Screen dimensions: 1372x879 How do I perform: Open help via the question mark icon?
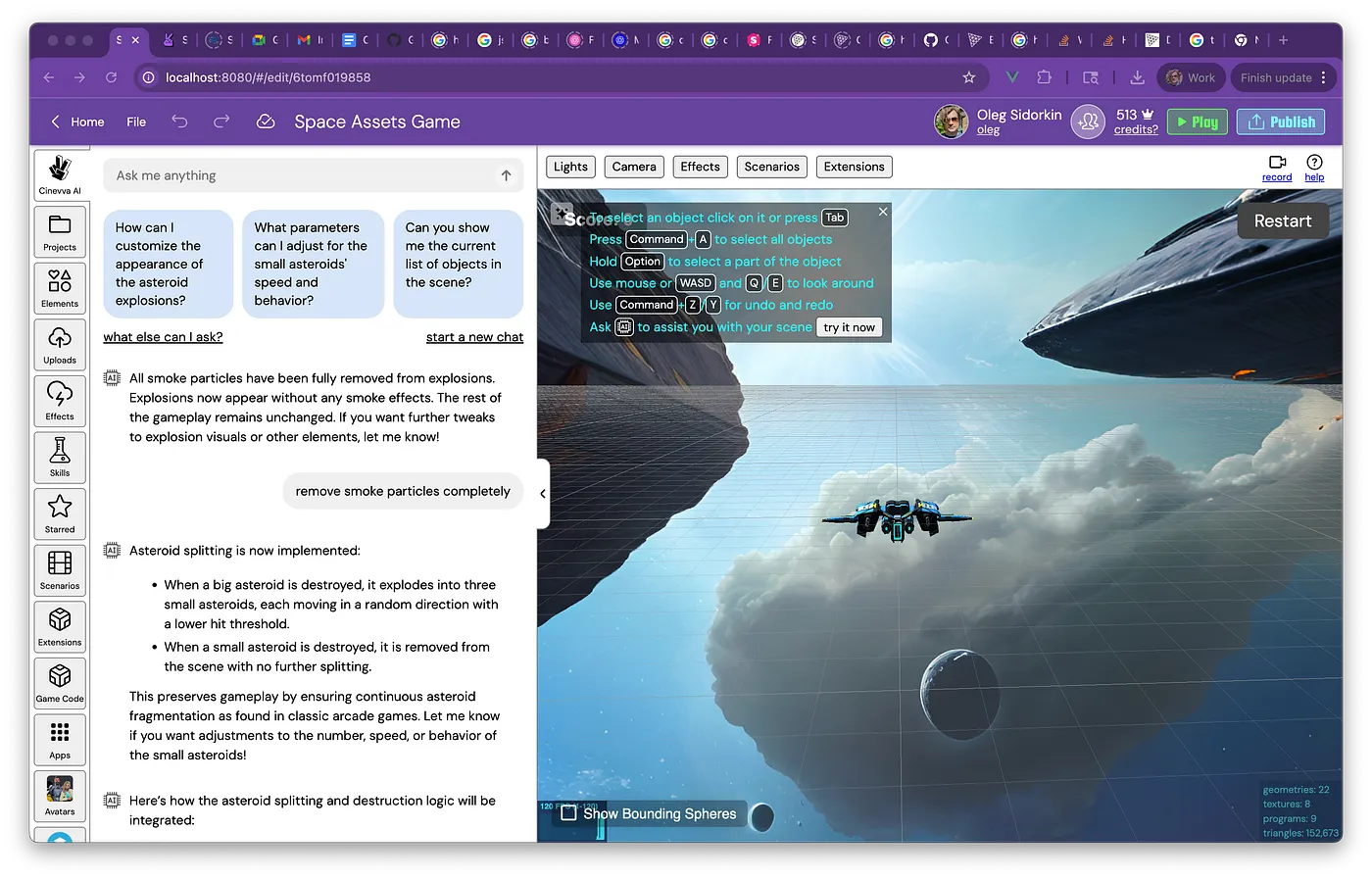1314,164
